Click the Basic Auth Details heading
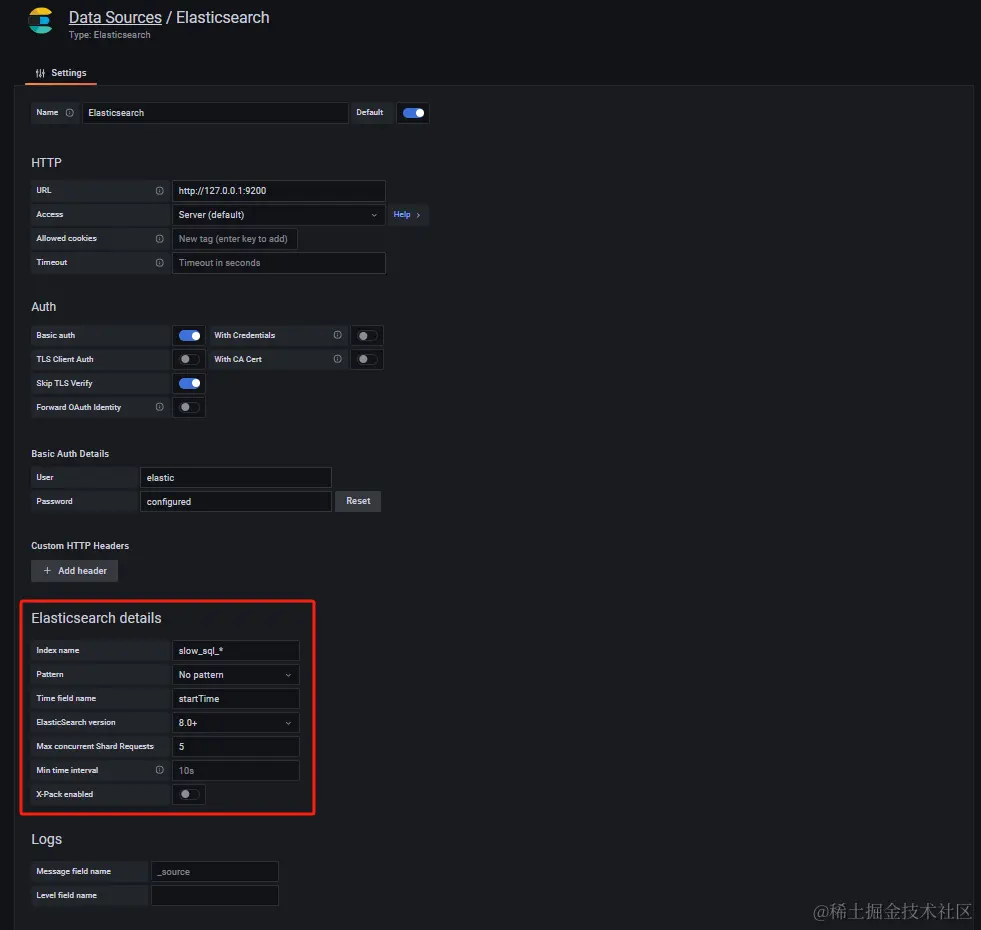The width and height of the screenshot is (981, 930). [70, 454]
